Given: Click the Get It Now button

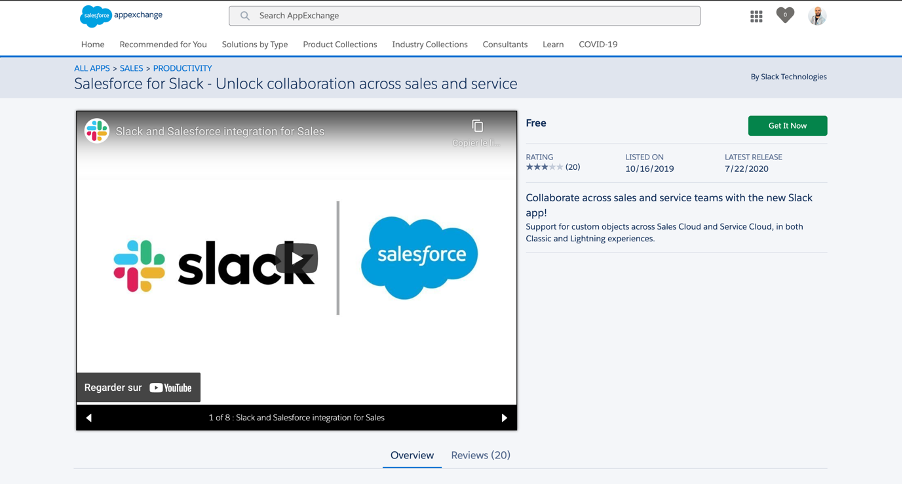Looking at the screenshot, I should (x=788, y=125).
